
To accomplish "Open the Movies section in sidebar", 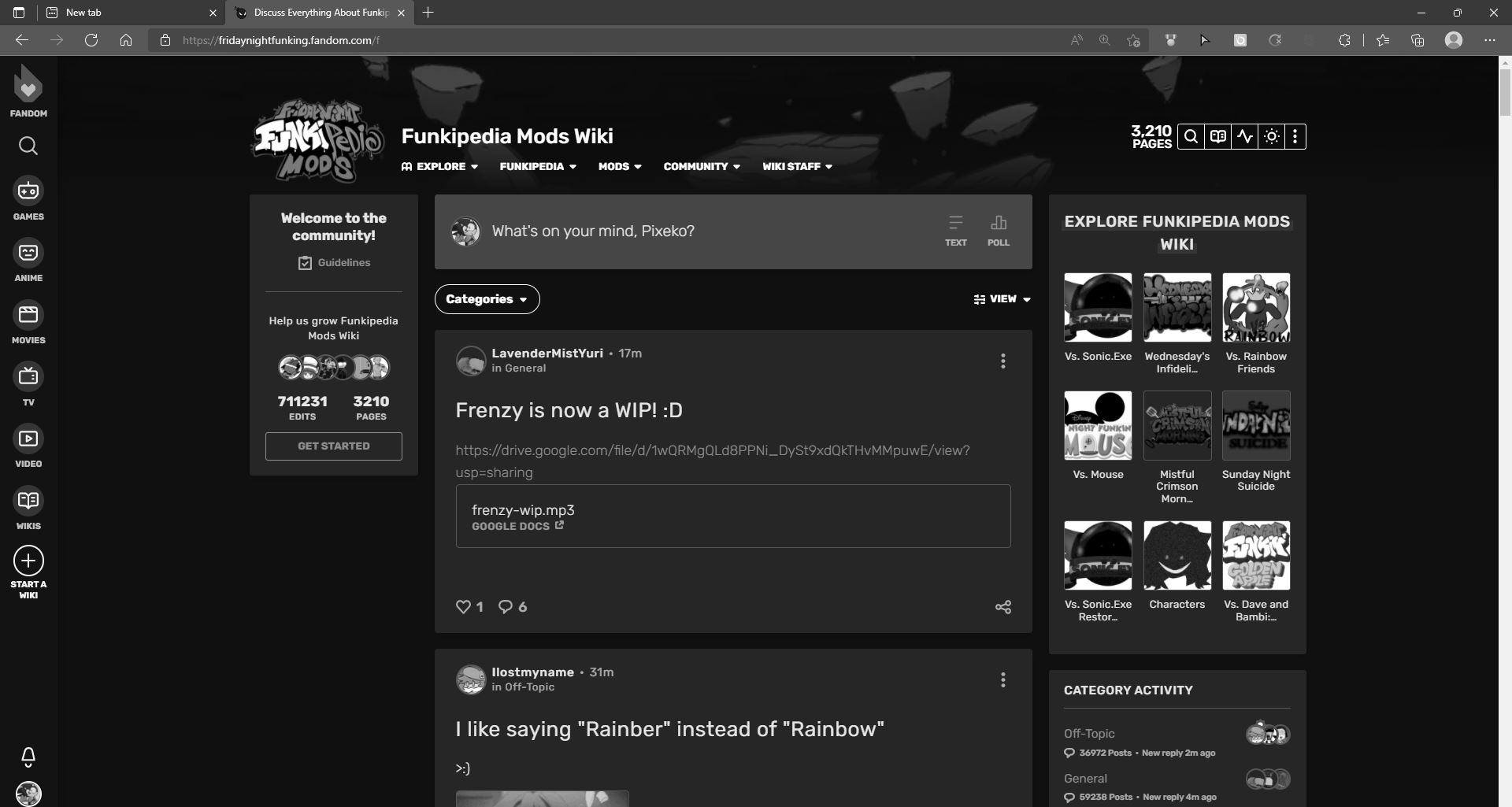I will pyautogui.click(x=28, y=323).
